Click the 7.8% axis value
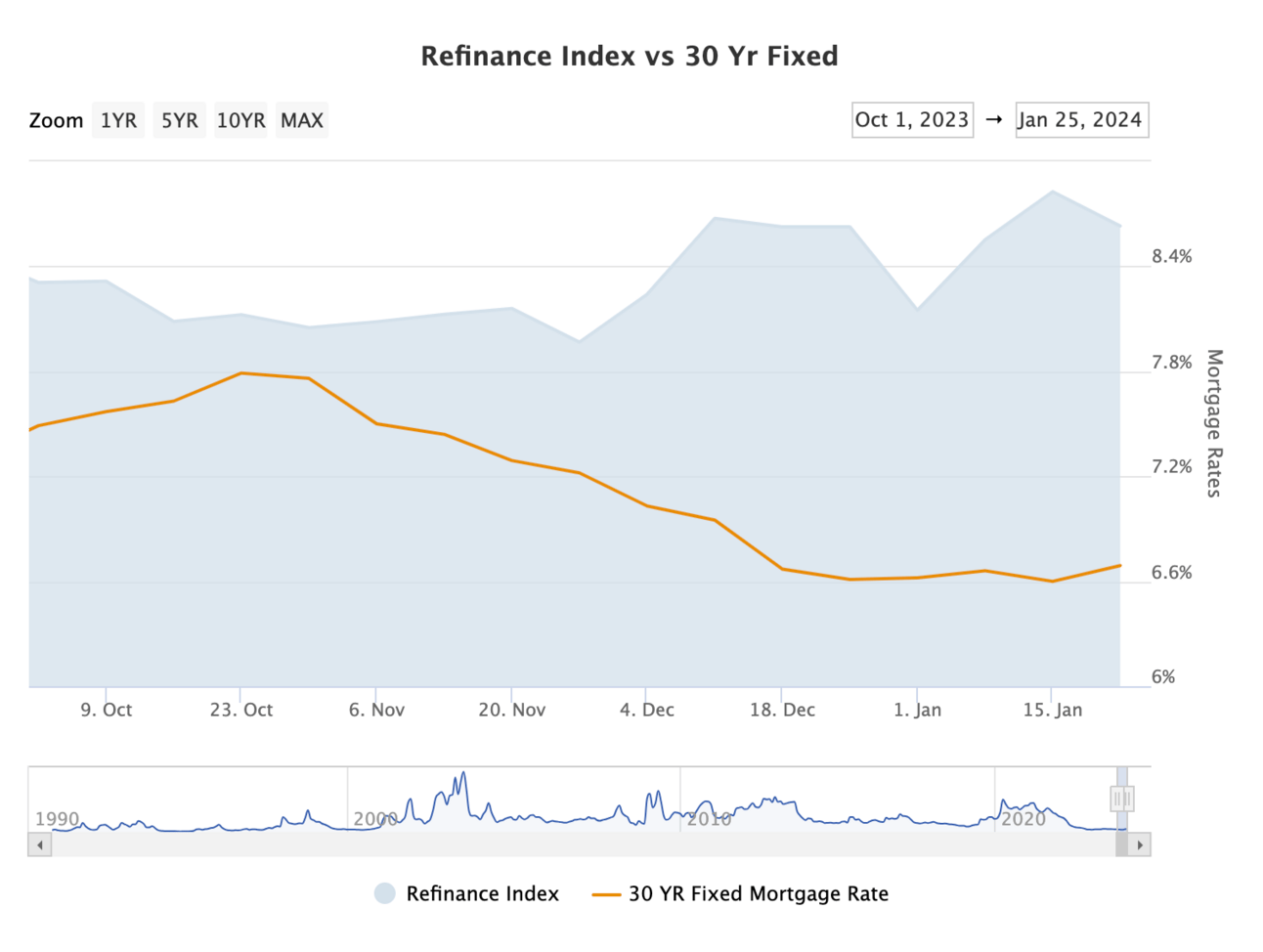 [1171, 362]
